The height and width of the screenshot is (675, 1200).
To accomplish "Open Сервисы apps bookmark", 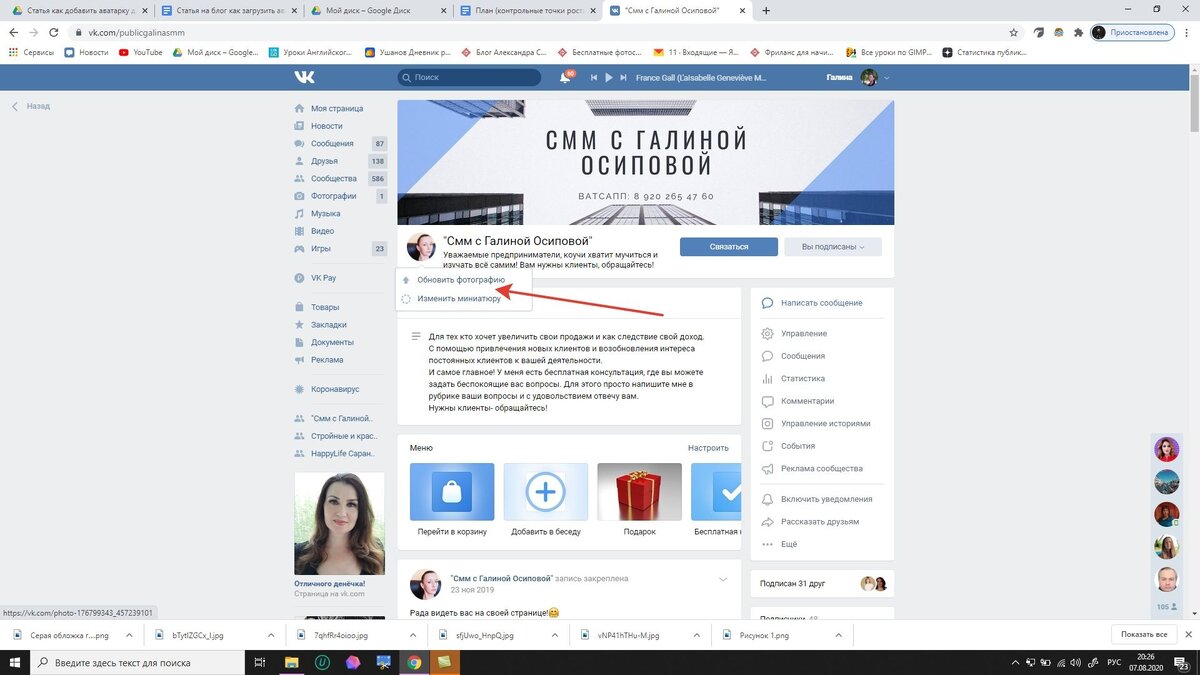I will pos(32,52).
